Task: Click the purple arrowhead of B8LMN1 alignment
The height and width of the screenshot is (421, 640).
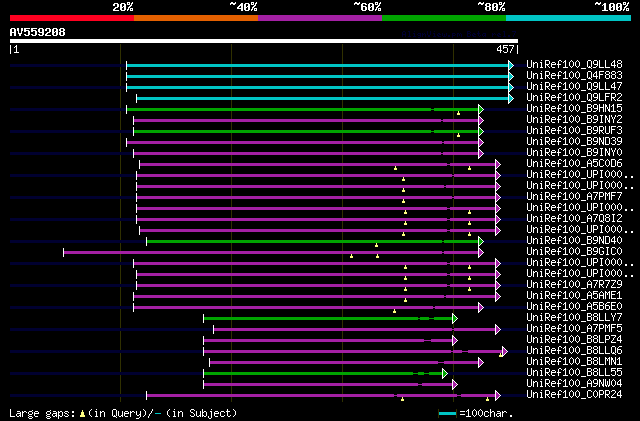Action: point(481,363)
